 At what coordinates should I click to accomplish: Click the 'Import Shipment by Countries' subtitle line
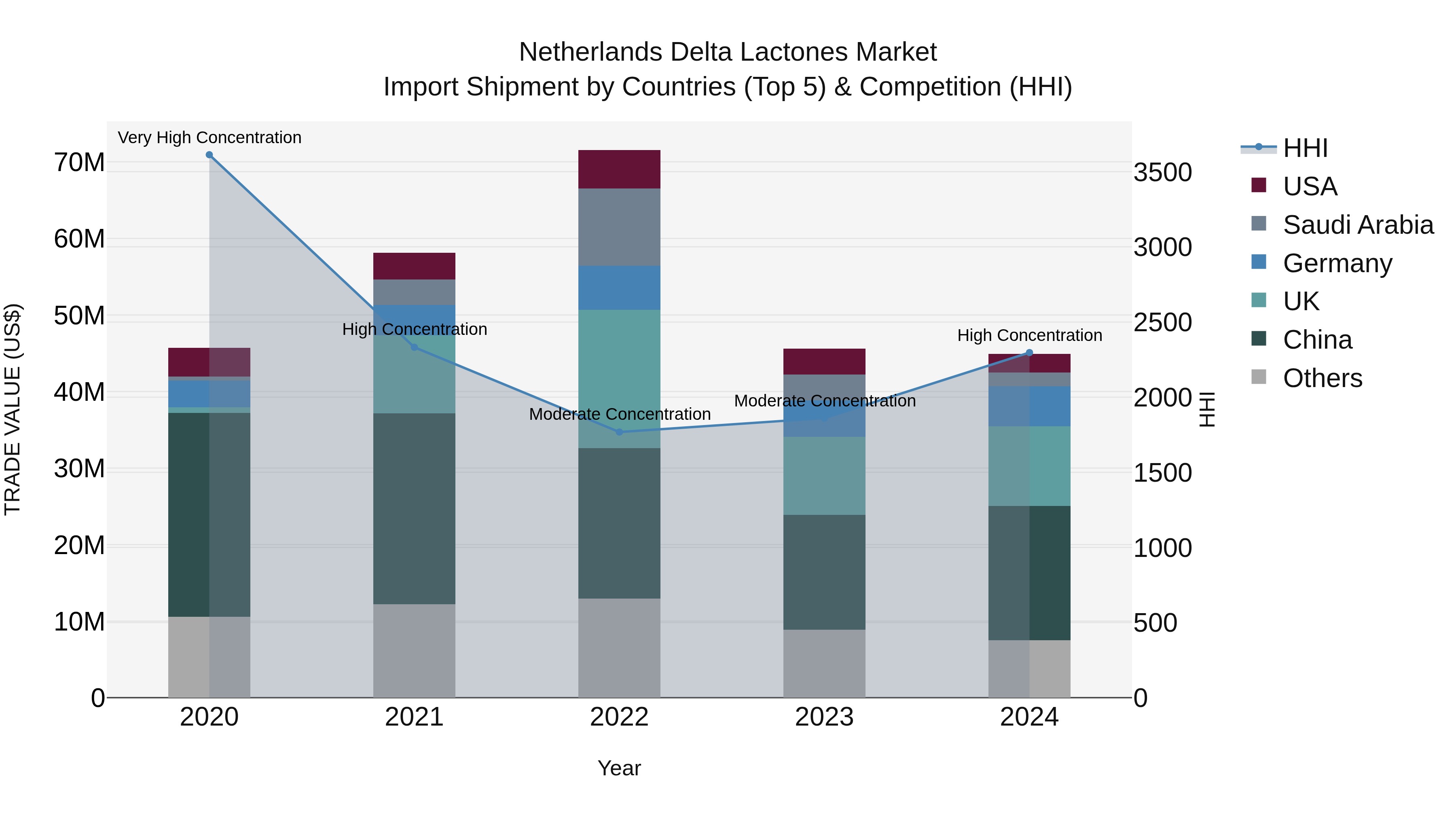click(728, 87)
